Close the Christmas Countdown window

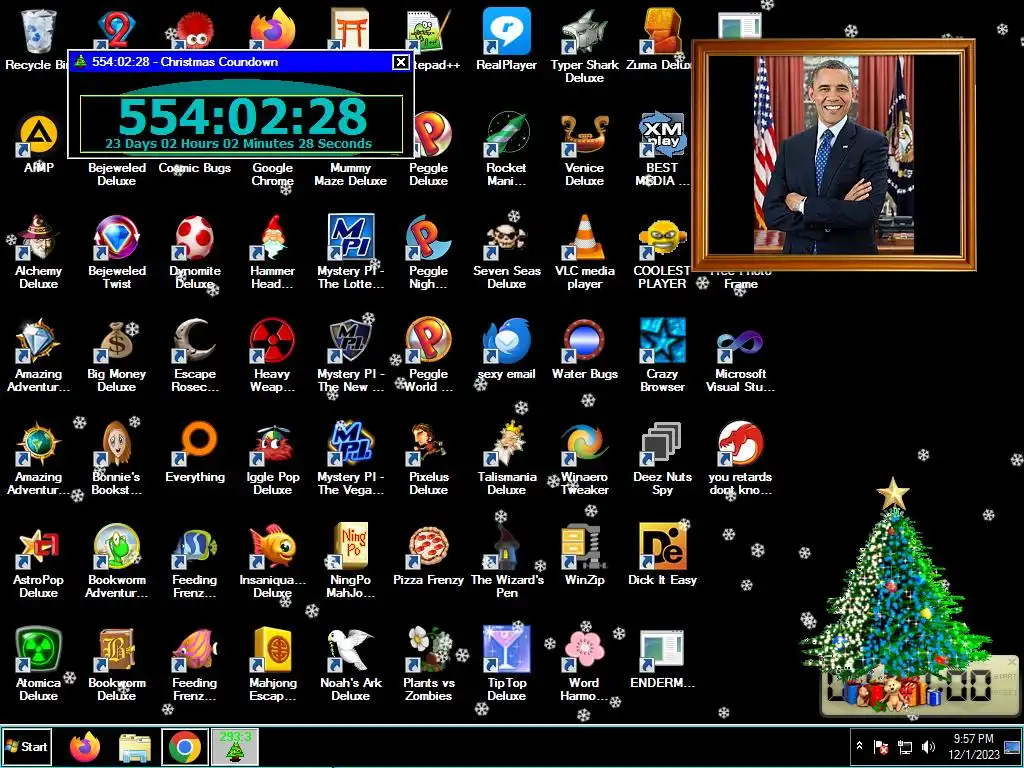pyautogui.click(x=400, y=62)
